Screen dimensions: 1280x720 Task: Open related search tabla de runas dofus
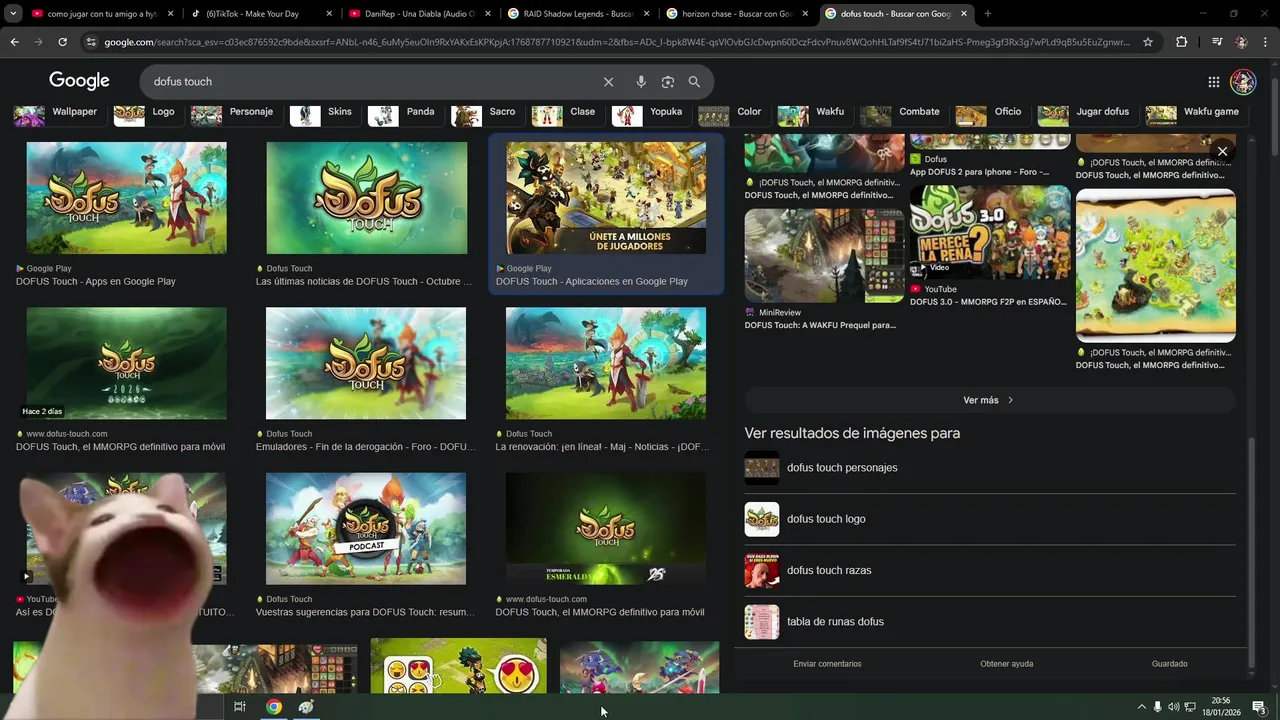coord(990,621)
